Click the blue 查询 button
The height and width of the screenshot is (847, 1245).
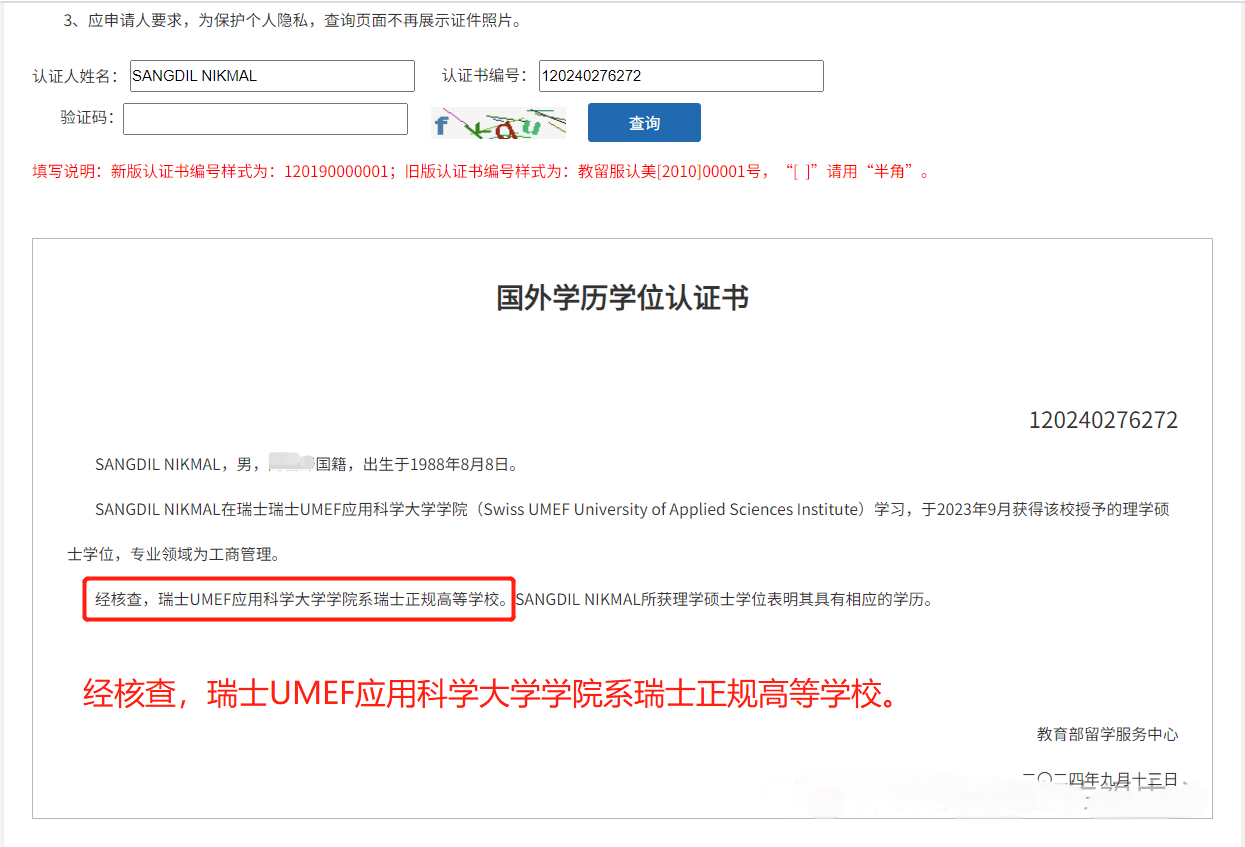click(644, 122)
